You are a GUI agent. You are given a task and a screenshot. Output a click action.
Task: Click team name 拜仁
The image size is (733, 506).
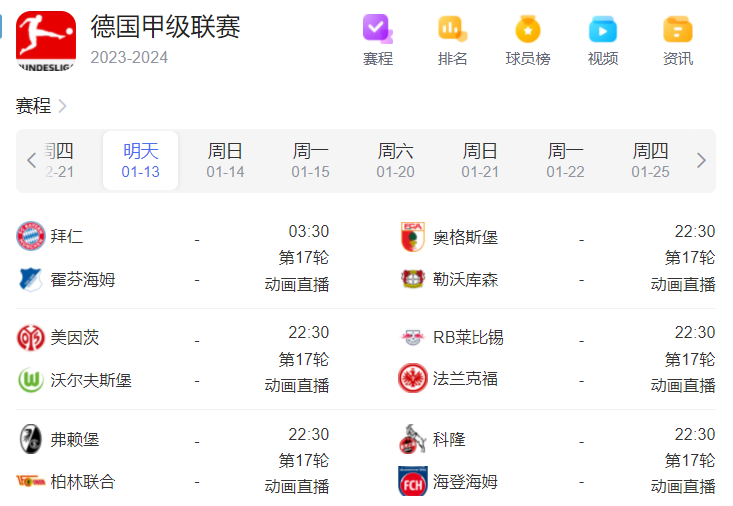pos(67,236)
